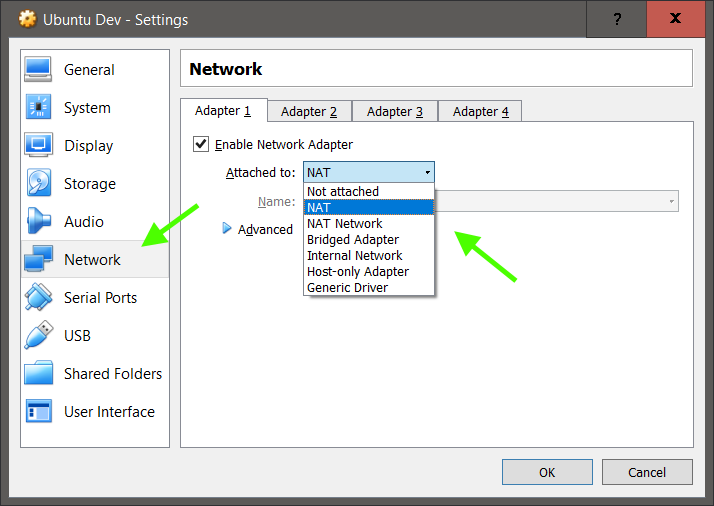
Task: Click the USB plug icon
Action: click(x=38, y=335)
